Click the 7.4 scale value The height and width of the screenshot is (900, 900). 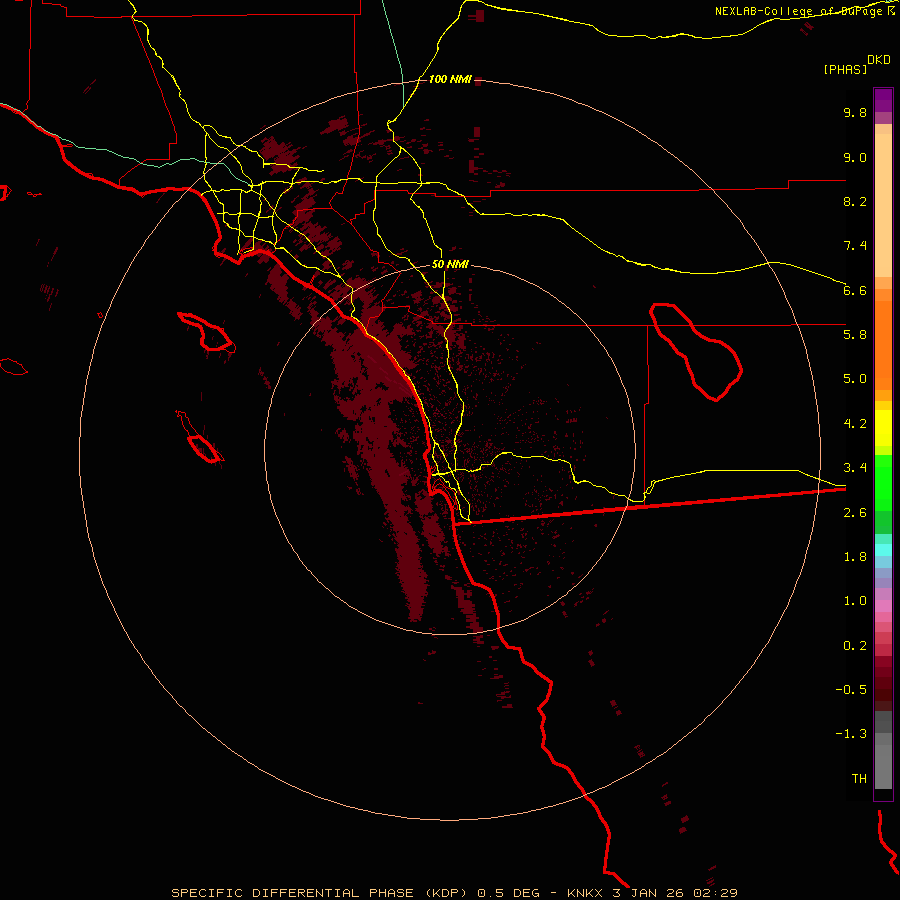point(855,246)
